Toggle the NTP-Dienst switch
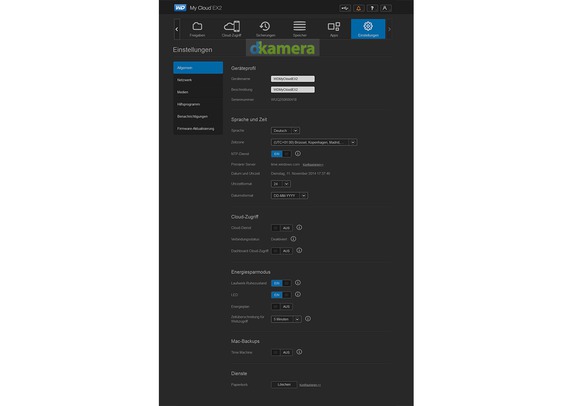573x406 pixels. pyautogui.click(x=281, y=154)
